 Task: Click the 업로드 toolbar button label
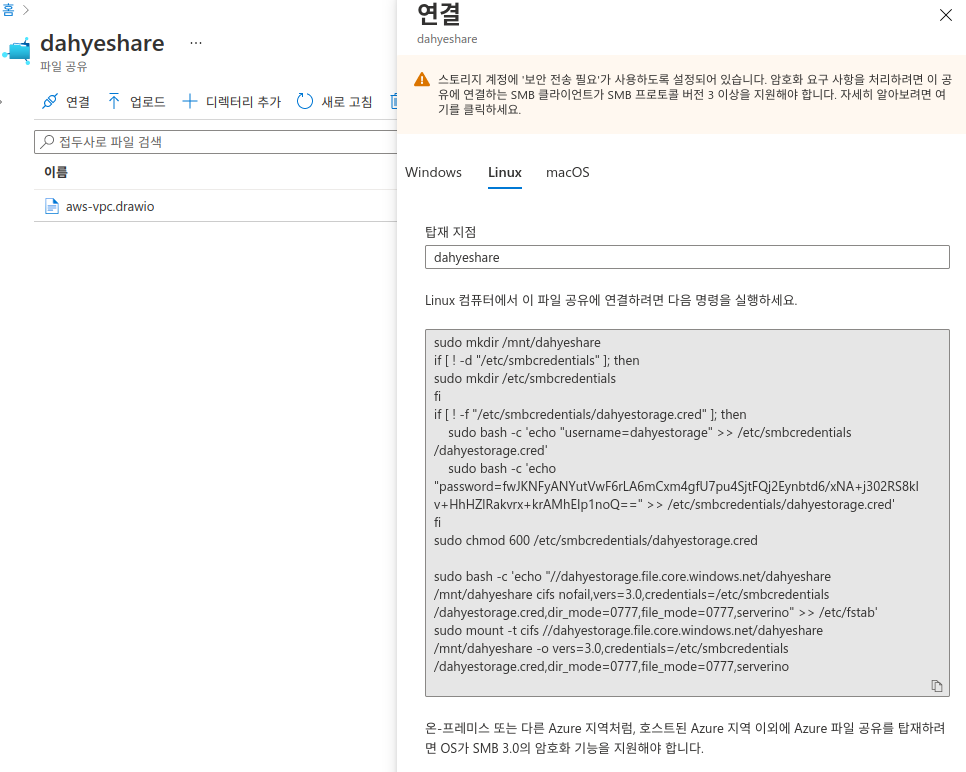148,102
